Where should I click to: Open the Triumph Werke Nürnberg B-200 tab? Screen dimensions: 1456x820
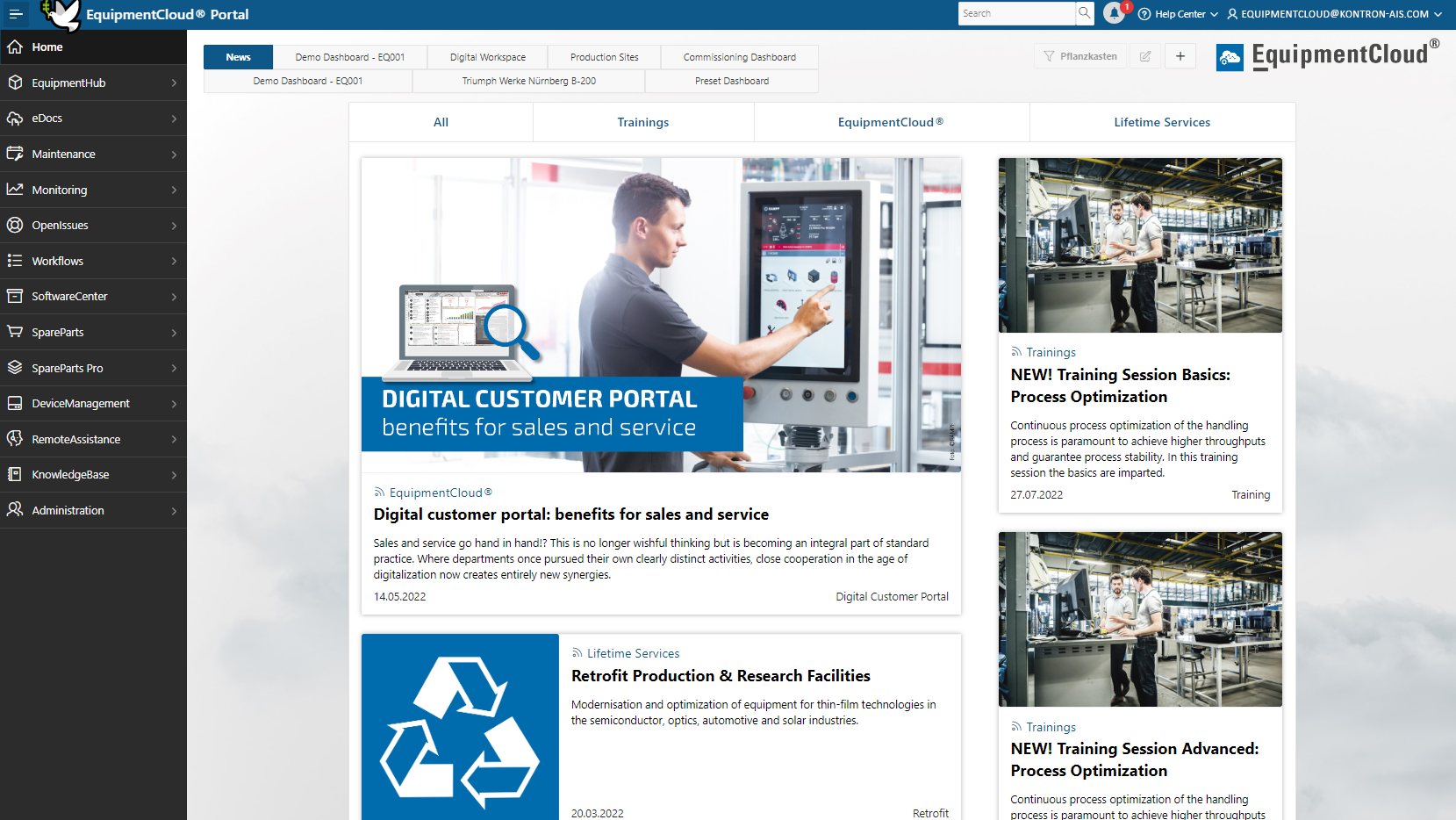(x=529, y=81)
